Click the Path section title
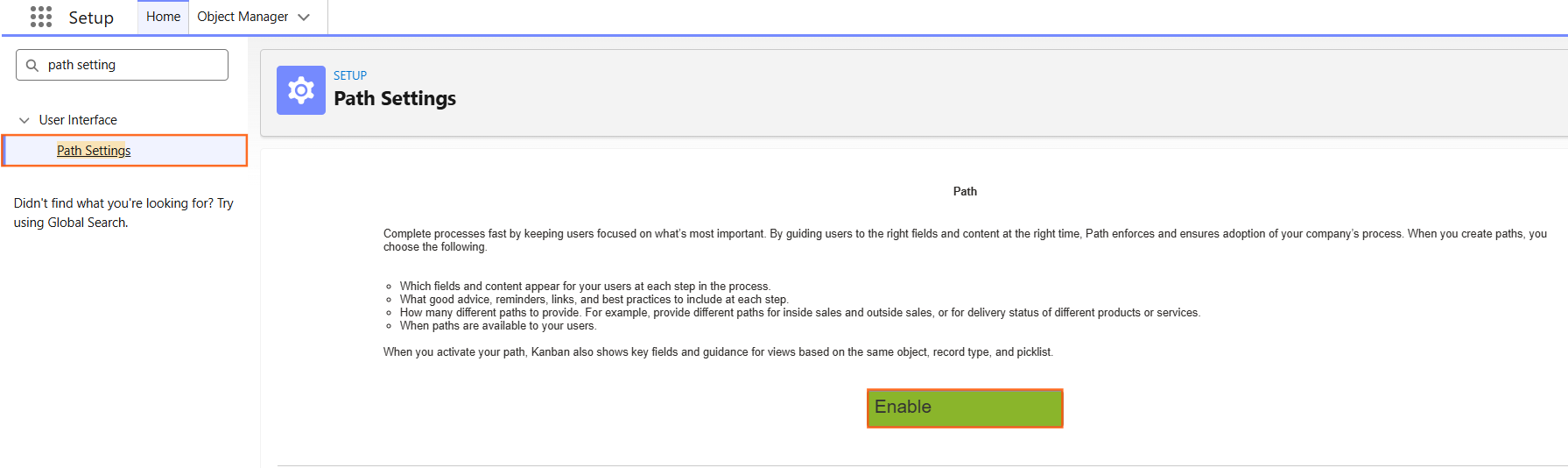The height and width of the screenshot is (468, 1568). click(x=965, y=191)
